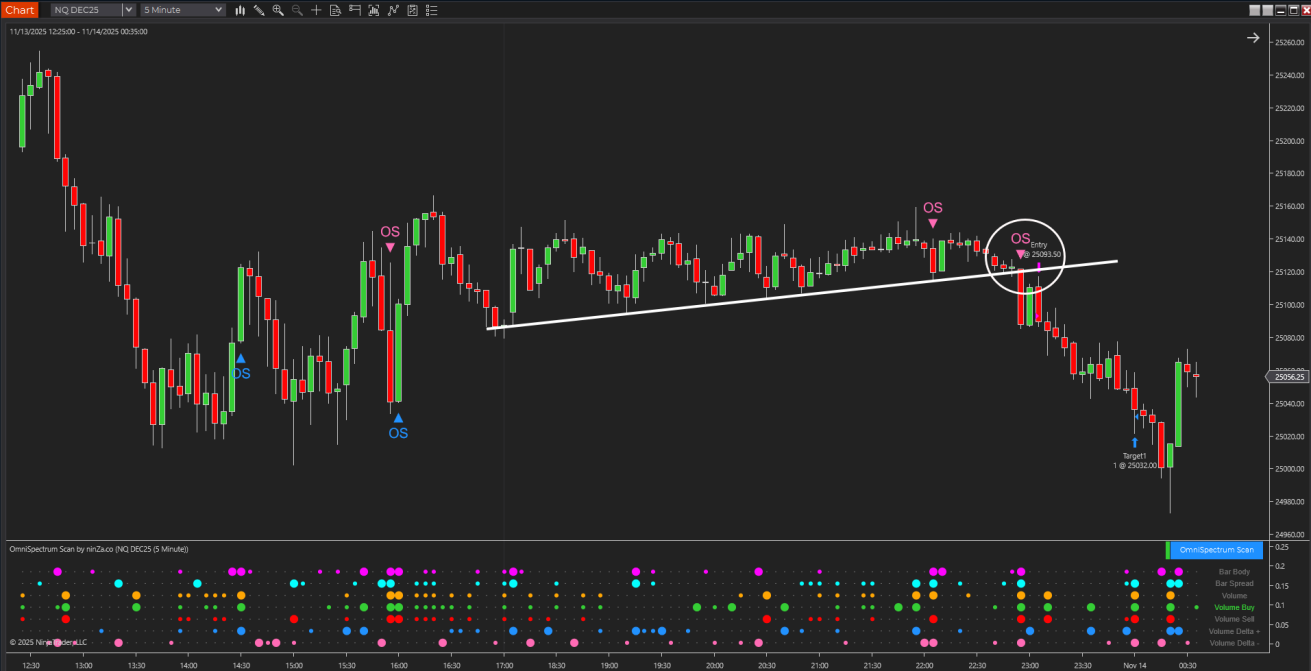
Task: Click the green bar beside OmniSpectrum Scan
Action: tap(1167, 550)
